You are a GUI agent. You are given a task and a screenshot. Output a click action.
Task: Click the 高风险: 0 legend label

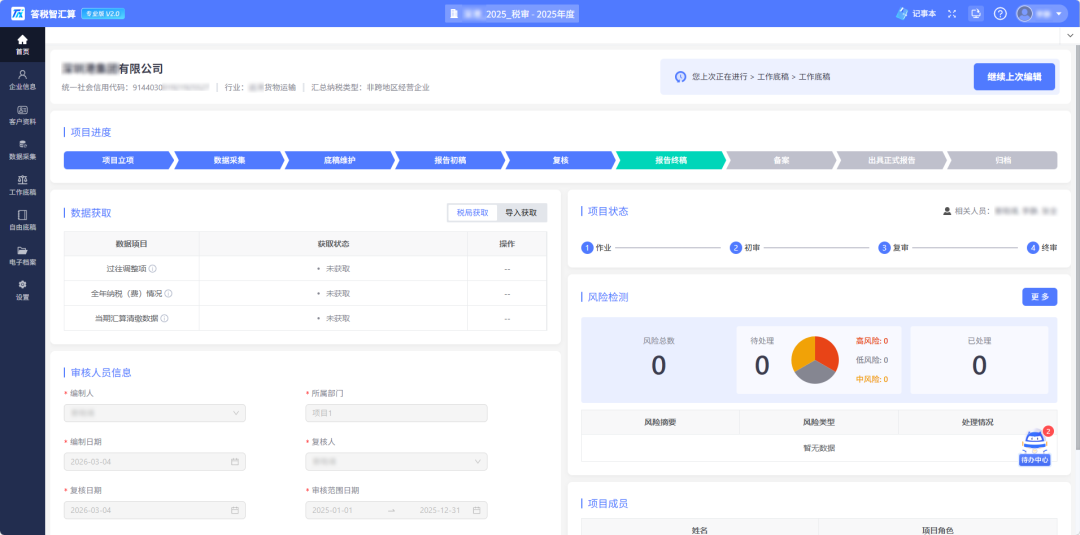click(871, 341)
